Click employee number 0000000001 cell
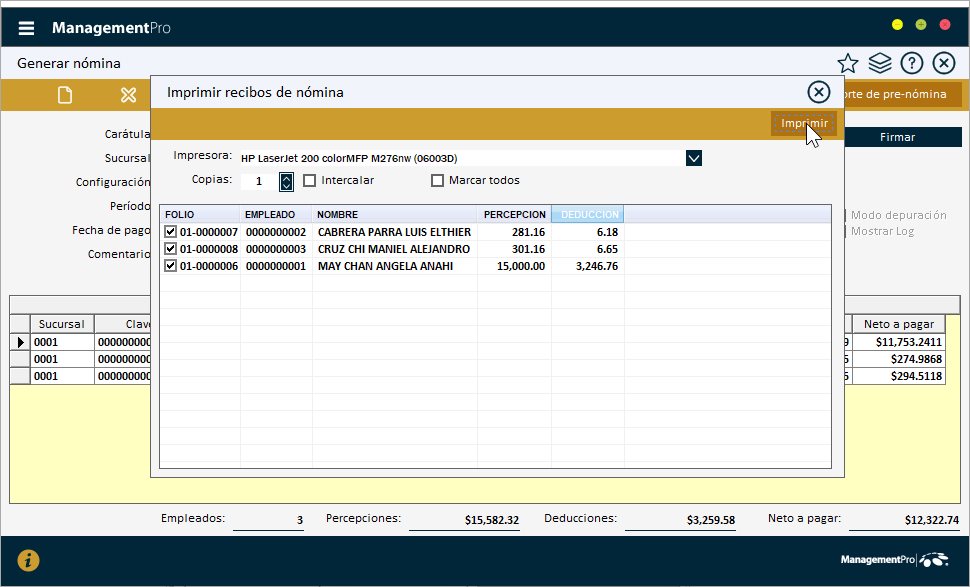The image size is (970, 587). point(276,266)
